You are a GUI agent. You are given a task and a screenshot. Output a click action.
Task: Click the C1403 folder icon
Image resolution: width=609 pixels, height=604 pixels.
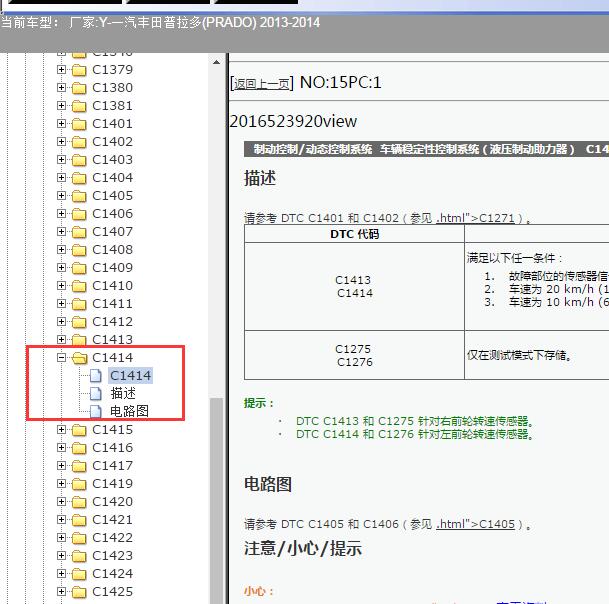(79, 160)
